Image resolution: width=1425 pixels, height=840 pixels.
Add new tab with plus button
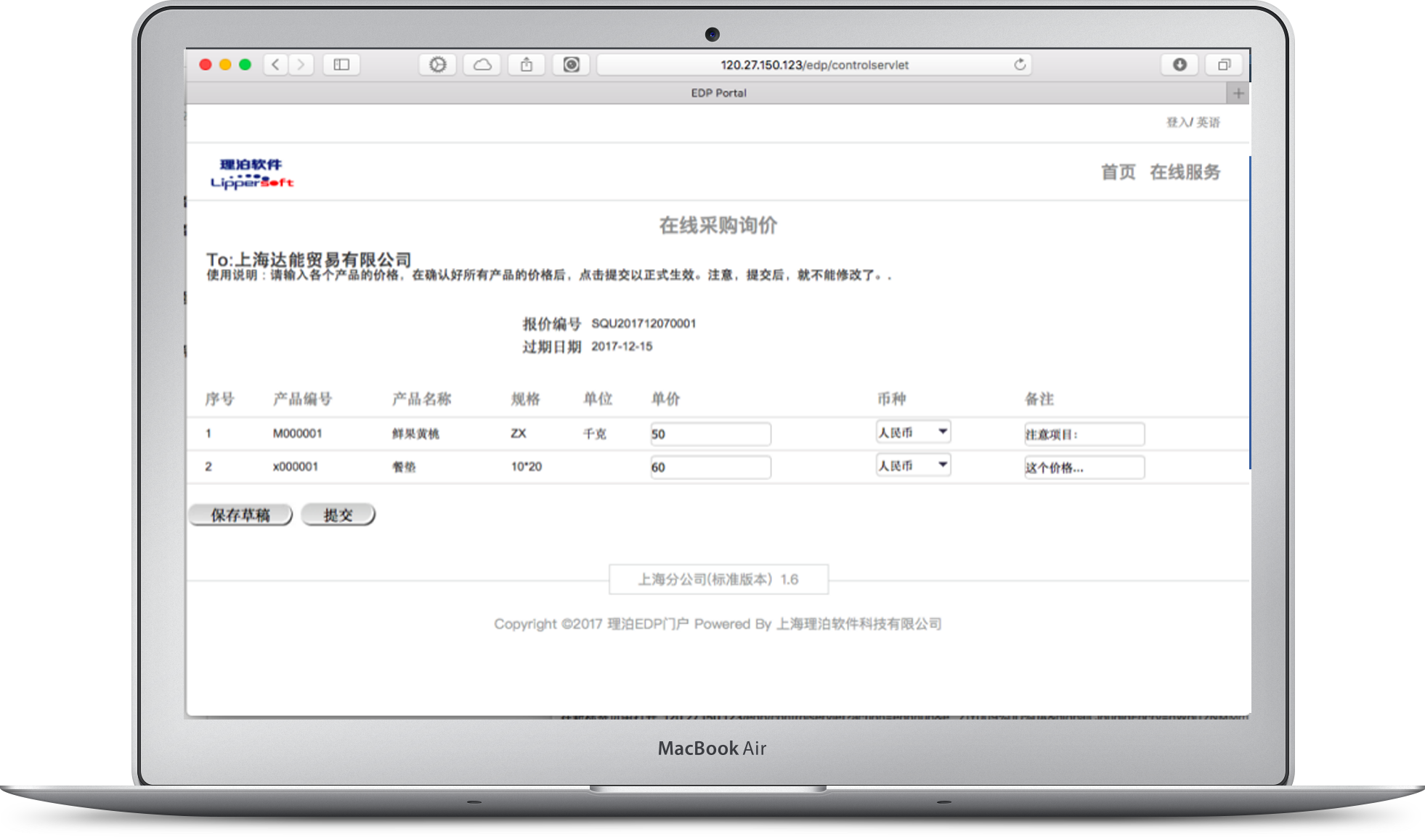click(x=1238, y=93)
